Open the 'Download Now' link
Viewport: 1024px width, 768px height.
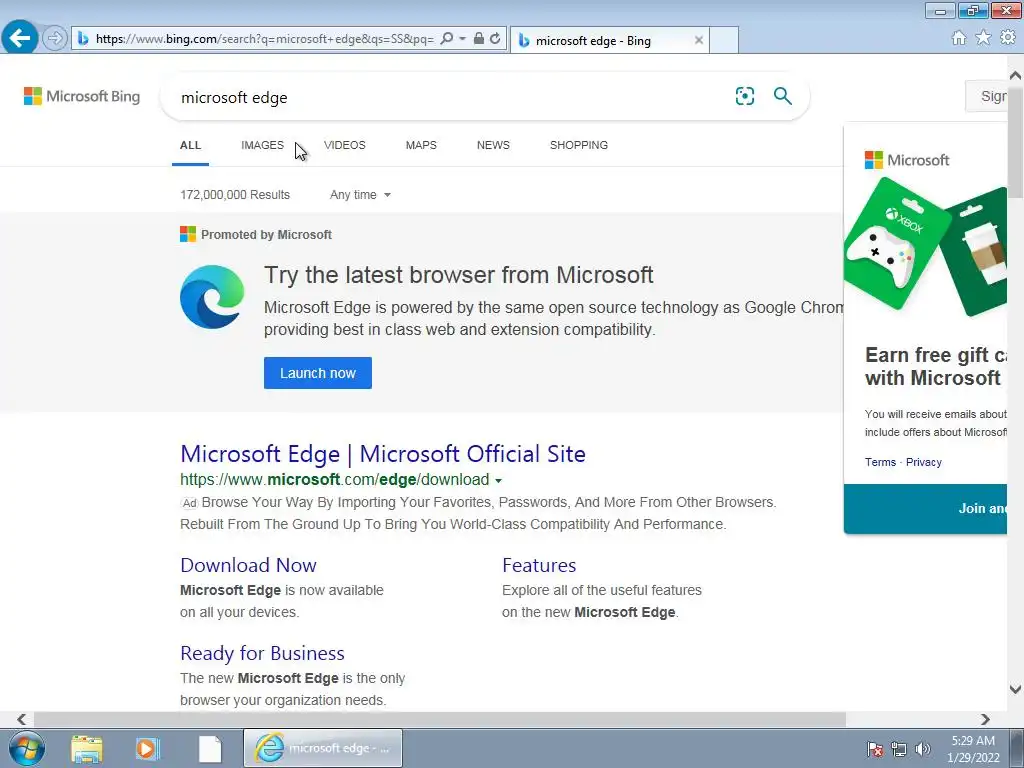coord(248,565)
